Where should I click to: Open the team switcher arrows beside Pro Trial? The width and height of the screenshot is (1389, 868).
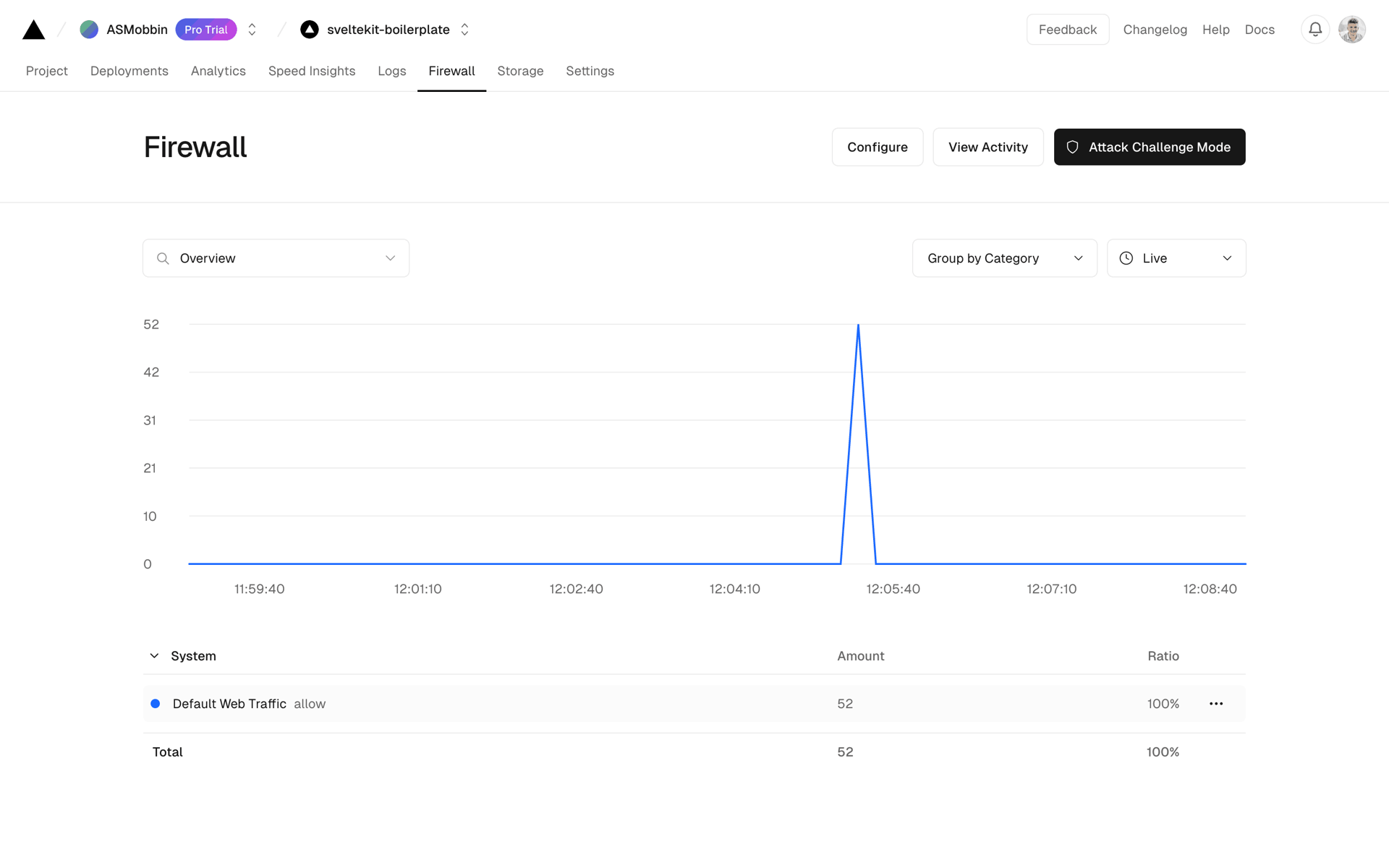[252, 30]
